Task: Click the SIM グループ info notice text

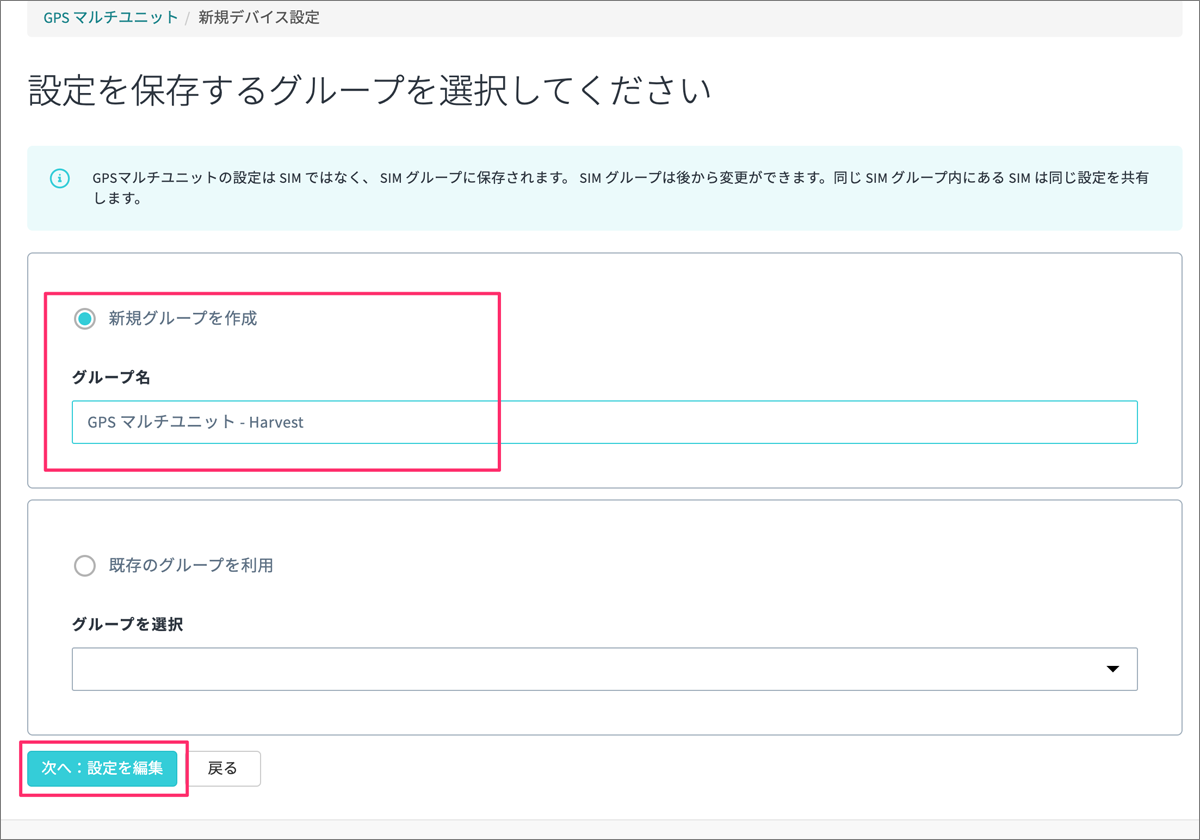Action: coord(620,188)
